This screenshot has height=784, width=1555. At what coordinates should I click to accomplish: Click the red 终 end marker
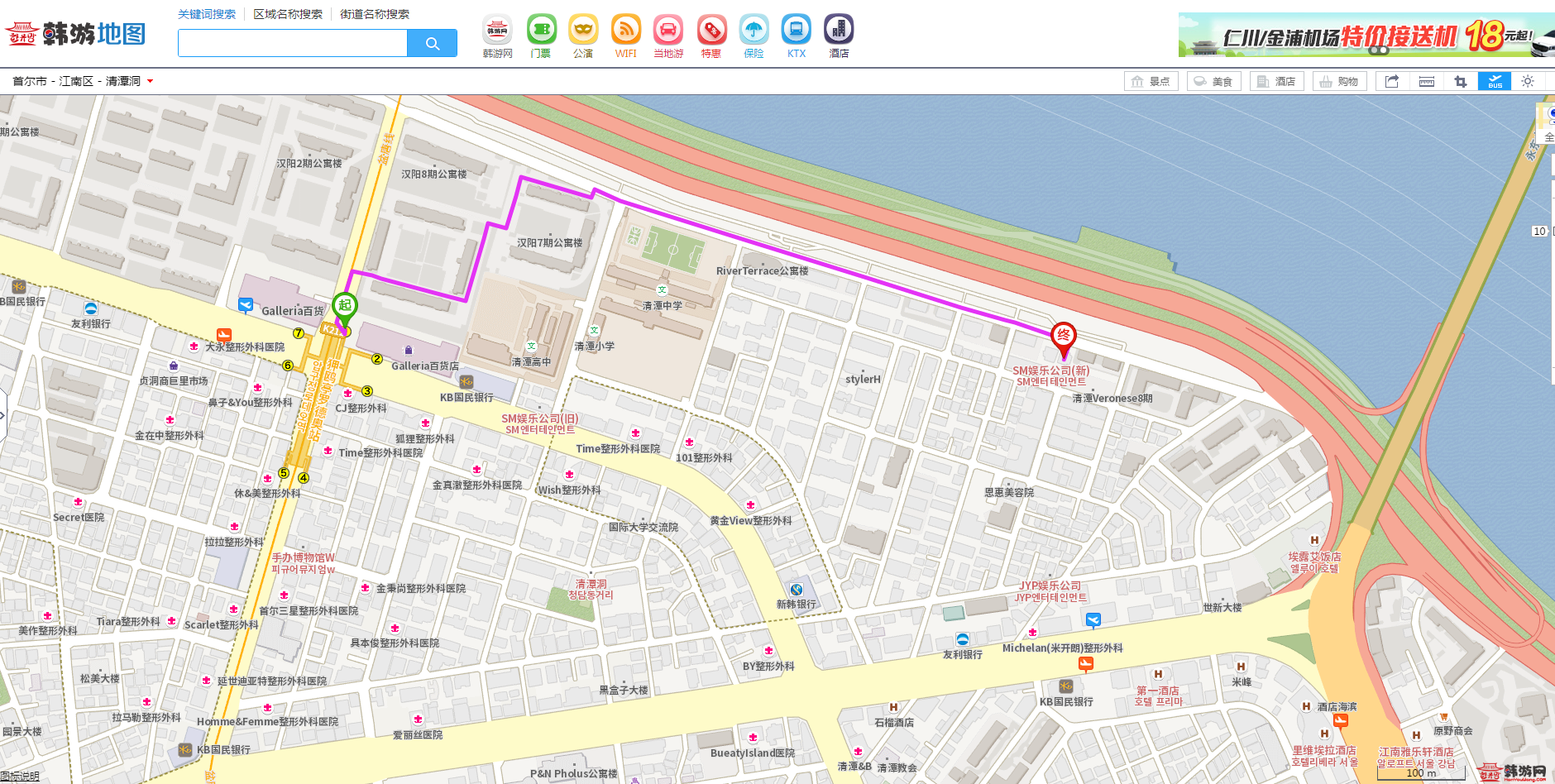click(1064, 339)
